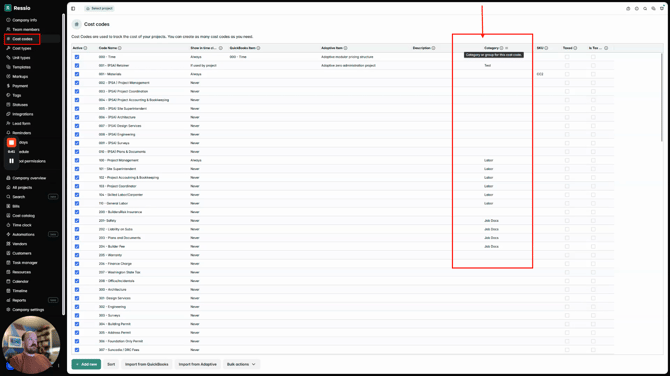
Task: Toggle Active checkbox for 100 - Project Management
Action: [77, 160]
